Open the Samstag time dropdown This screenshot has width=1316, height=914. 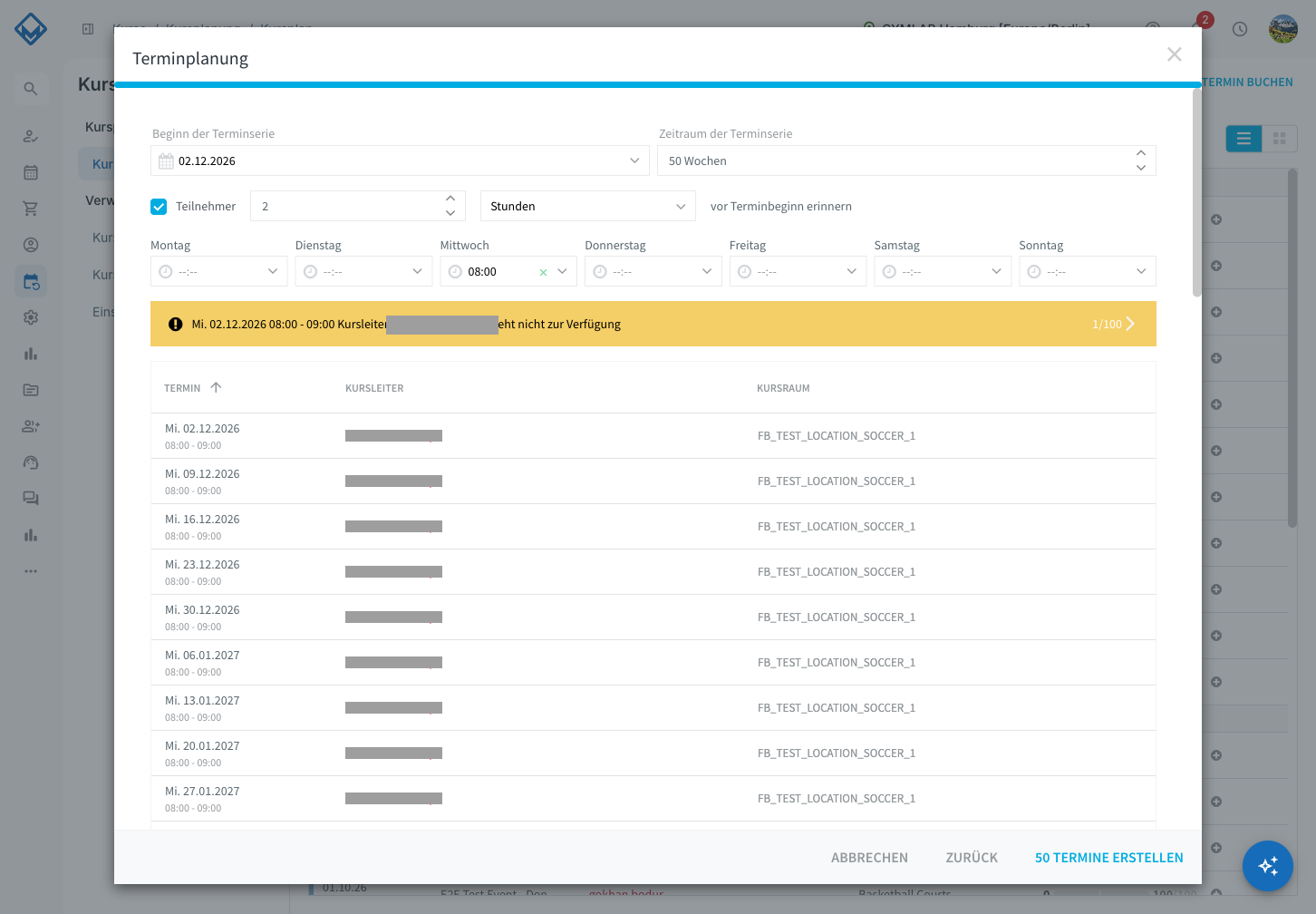coord(943,271)
